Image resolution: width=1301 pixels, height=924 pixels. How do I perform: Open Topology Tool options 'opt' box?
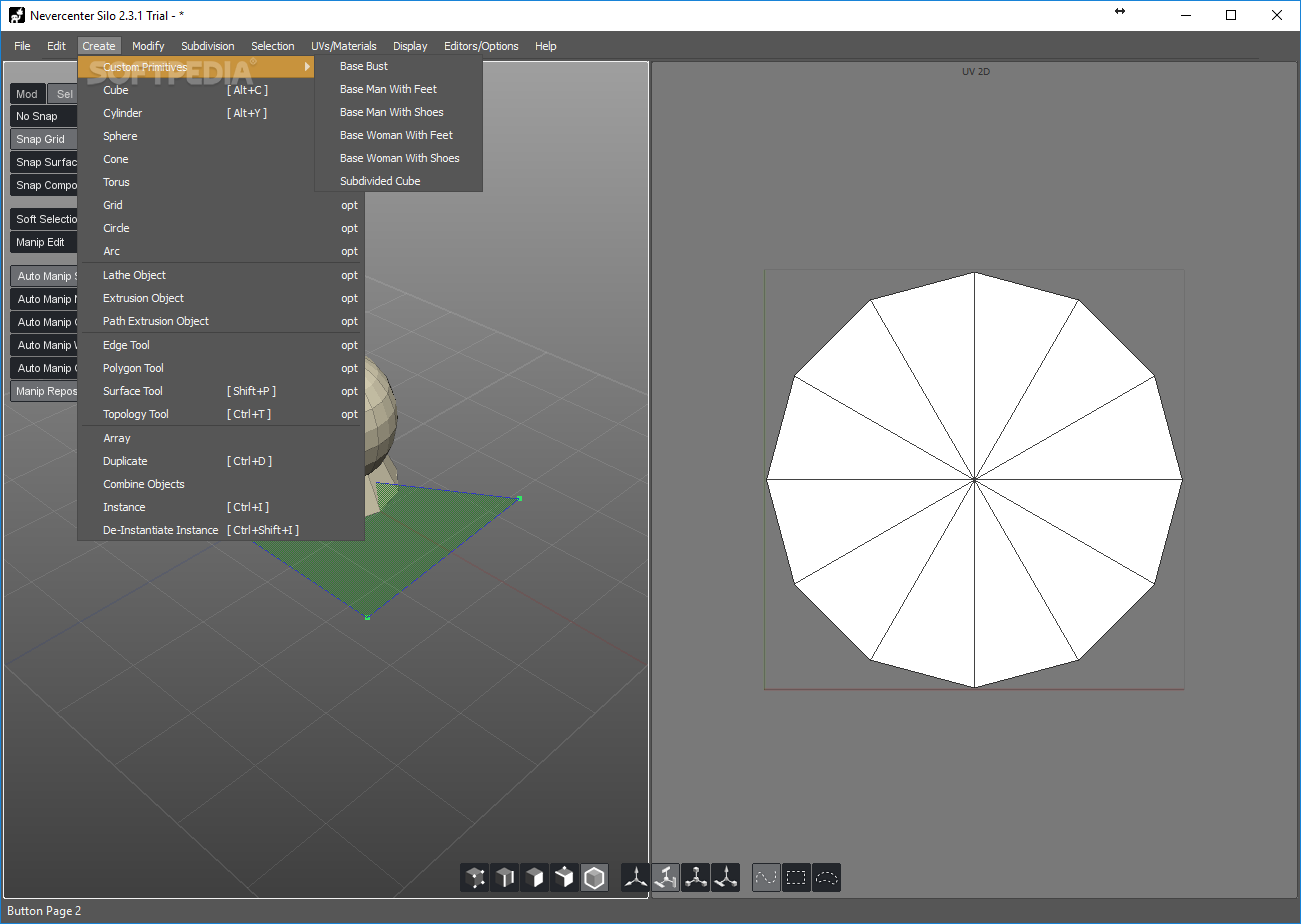pyautogui.click(x=349, y=414)
